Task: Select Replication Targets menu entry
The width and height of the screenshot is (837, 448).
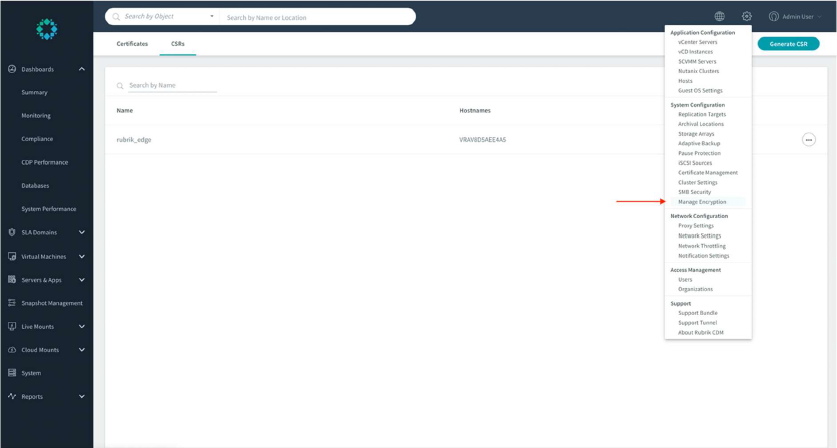Action: tap(702, 114)
